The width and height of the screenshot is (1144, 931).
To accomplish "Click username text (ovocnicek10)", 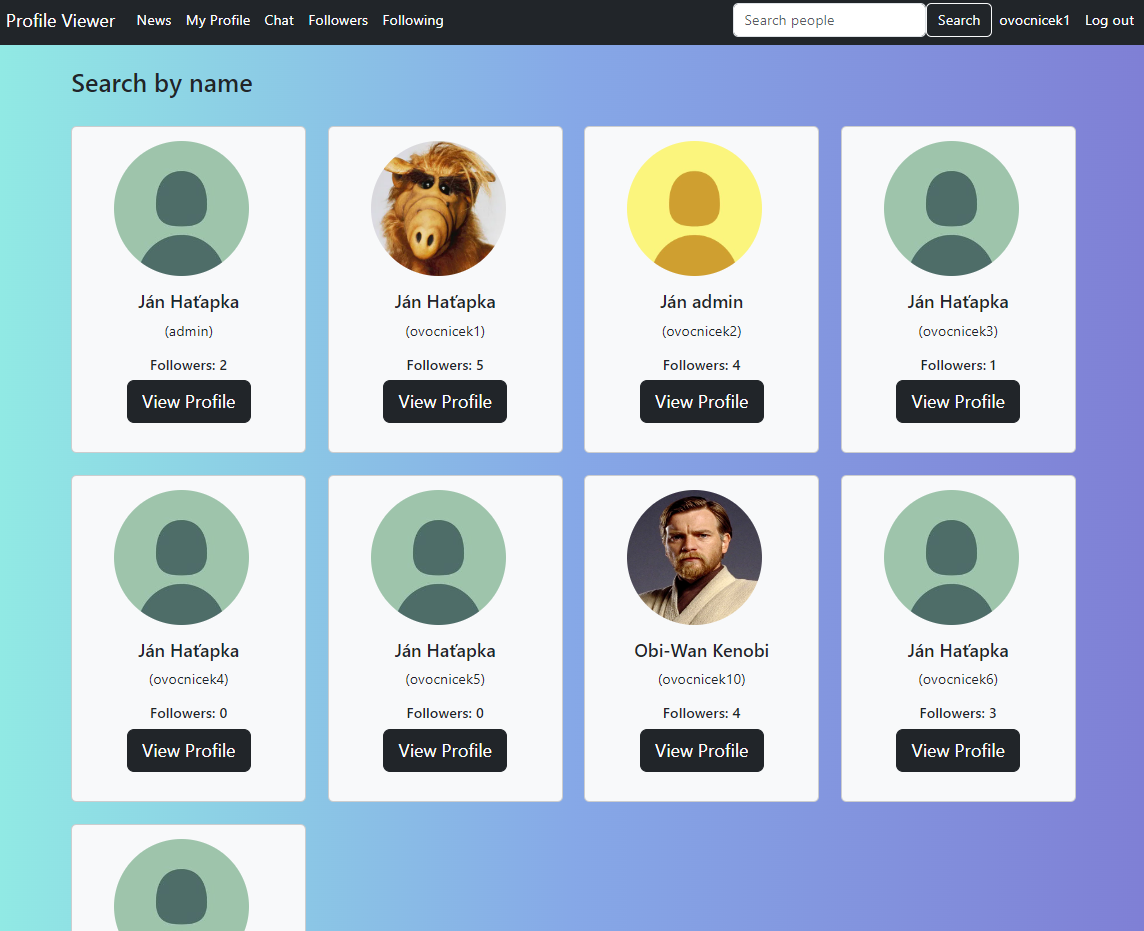I will tap(702, 679).
